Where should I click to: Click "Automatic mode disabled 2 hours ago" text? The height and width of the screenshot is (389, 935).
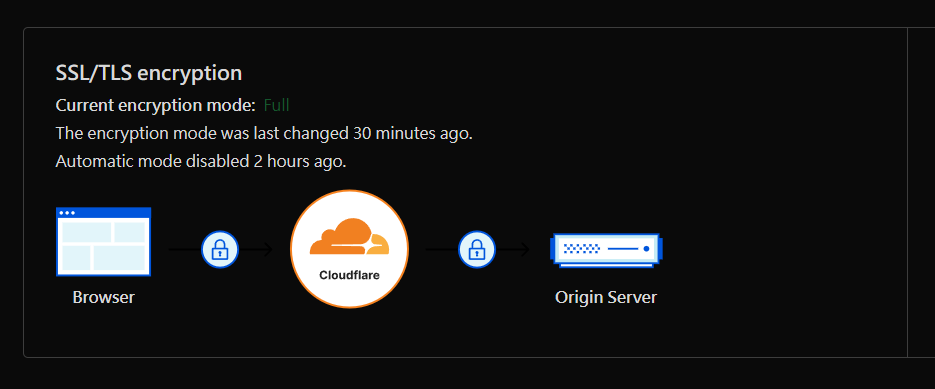201,161
